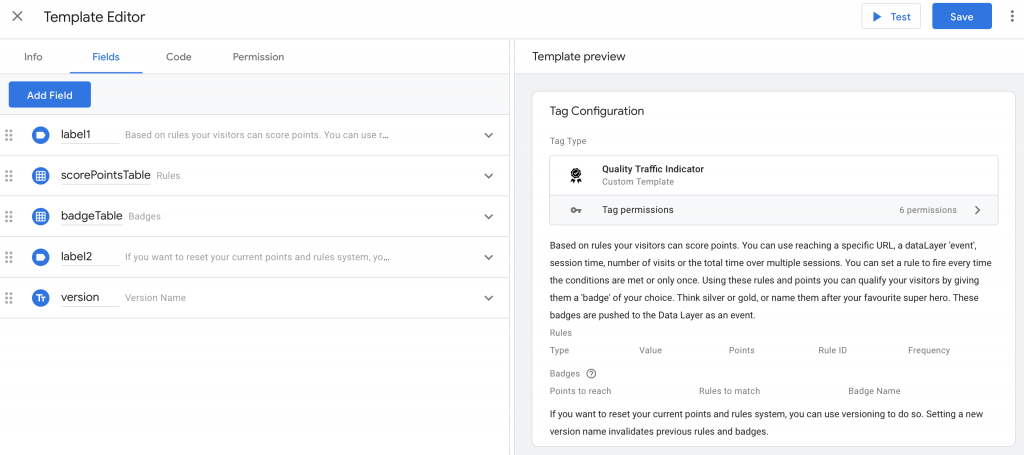
Task: Expand the scorePointsTable field
Action: point(489,176)
